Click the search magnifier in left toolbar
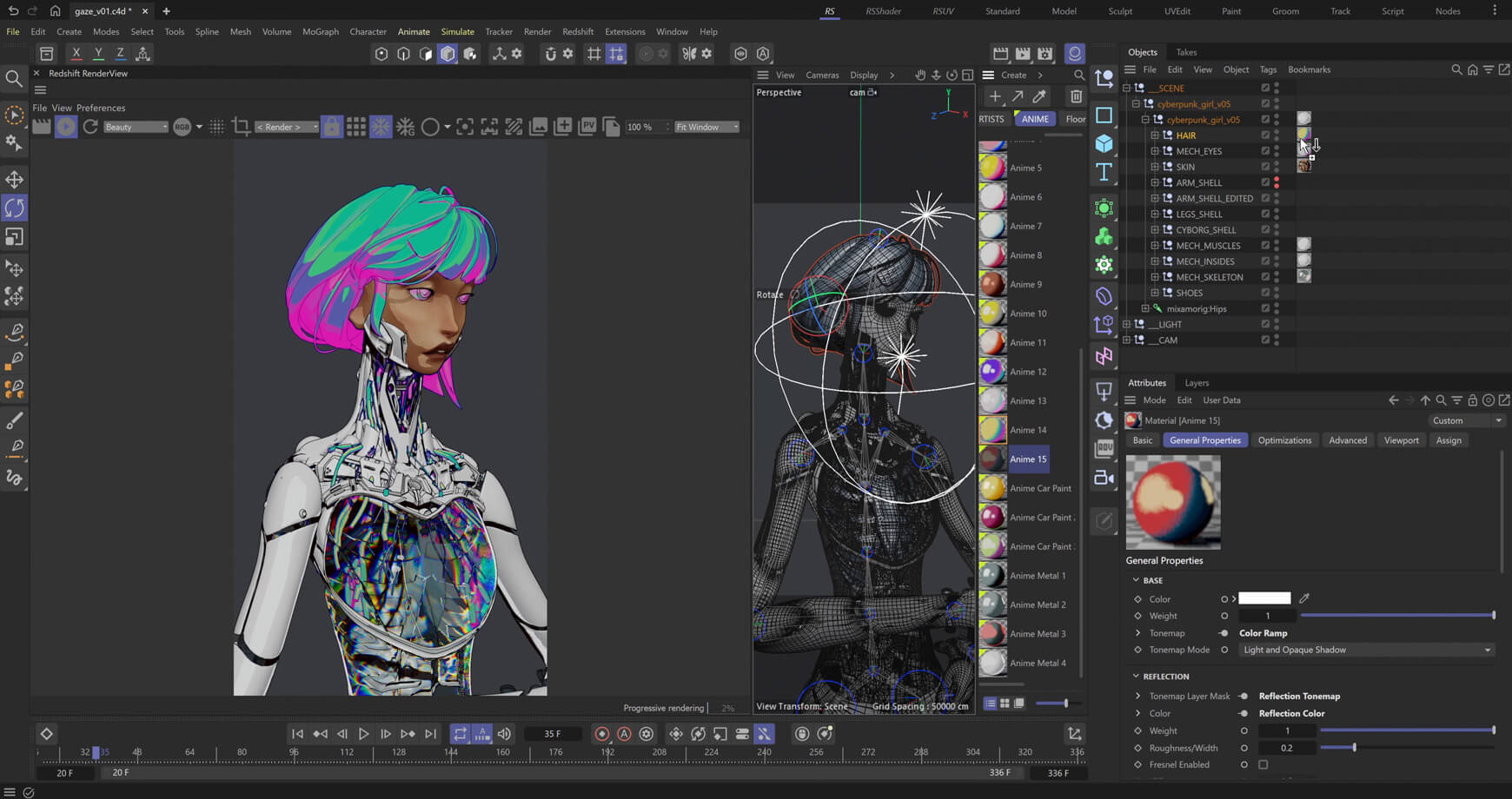Image resolution: width=1512 pixels, height=799 pixels. point(14,79)
